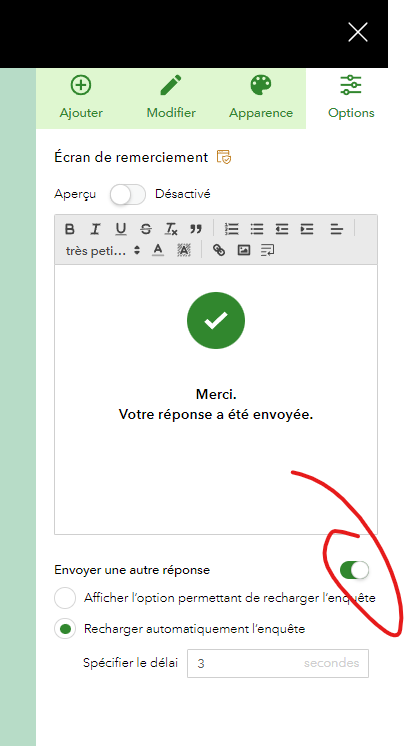Choose text font color
Screen dimensions: 406x746
[x=158, y=250]
